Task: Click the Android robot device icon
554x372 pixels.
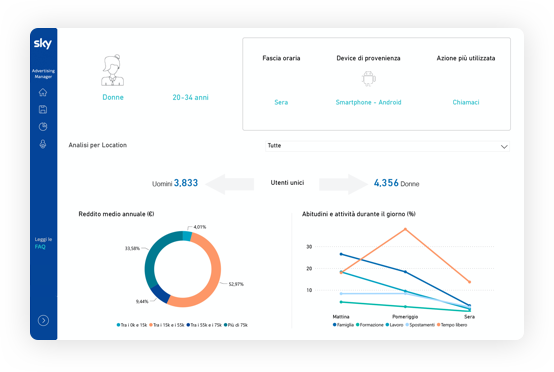Action: pos(369,78)
